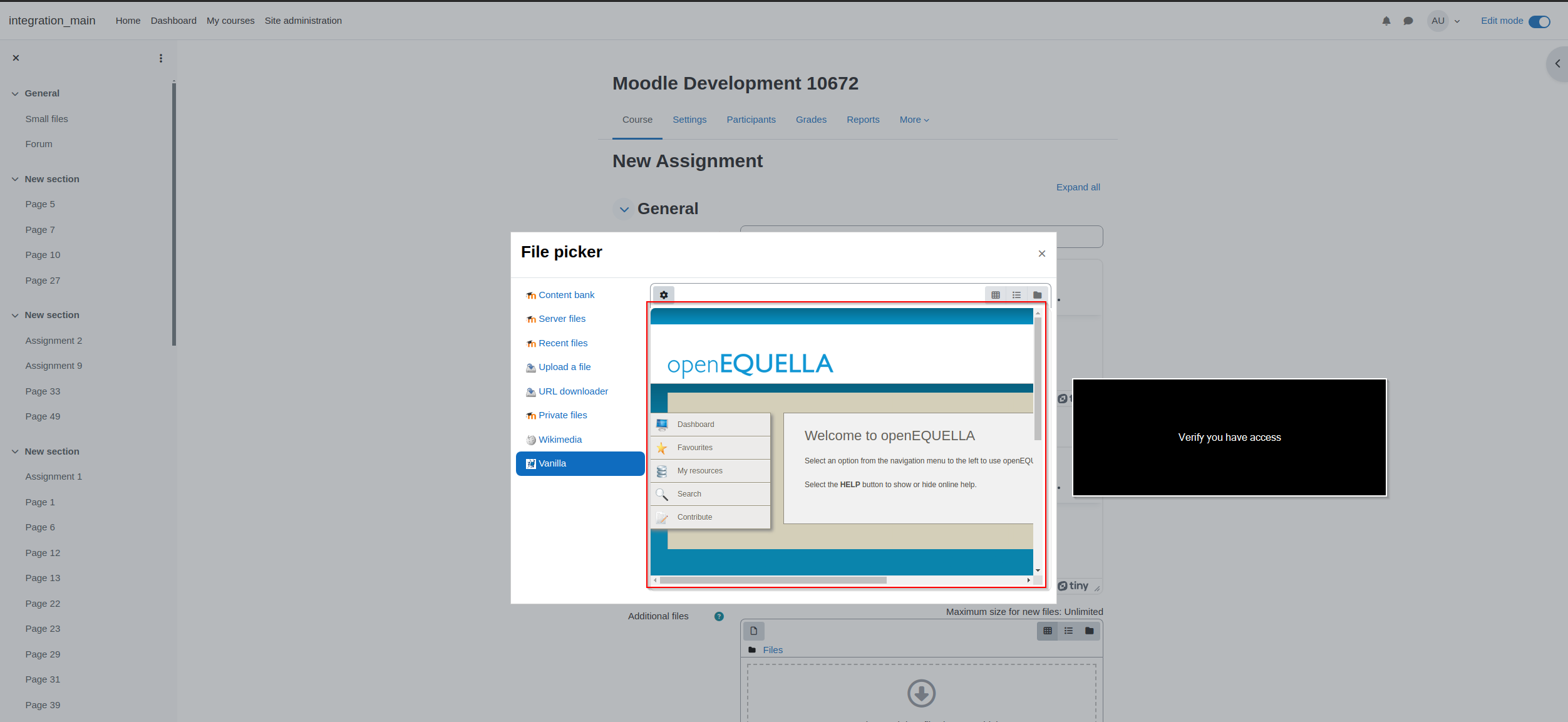The image size is (1568, 722).
Task: Open course index options kebab menu
Action: pos(161,58)
